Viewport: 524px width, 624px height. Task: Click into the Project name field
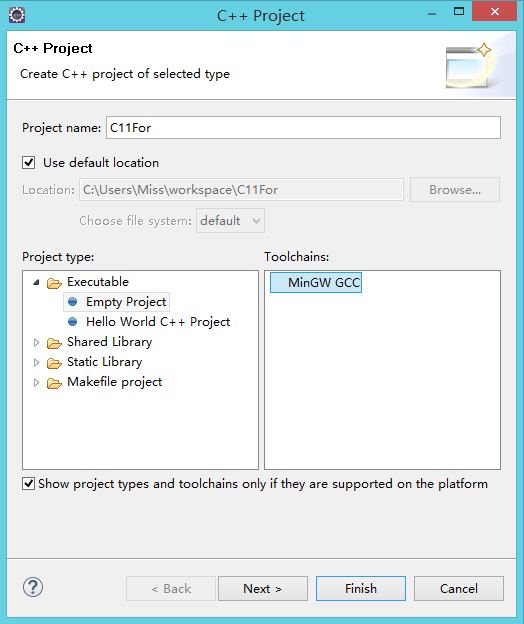pos(303,128)
